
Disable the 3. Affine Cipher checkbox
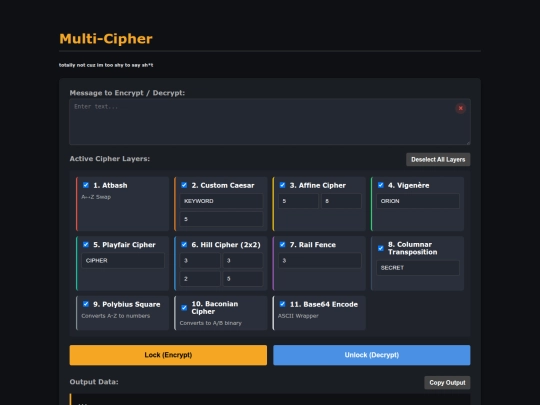(x=282, y=185)
